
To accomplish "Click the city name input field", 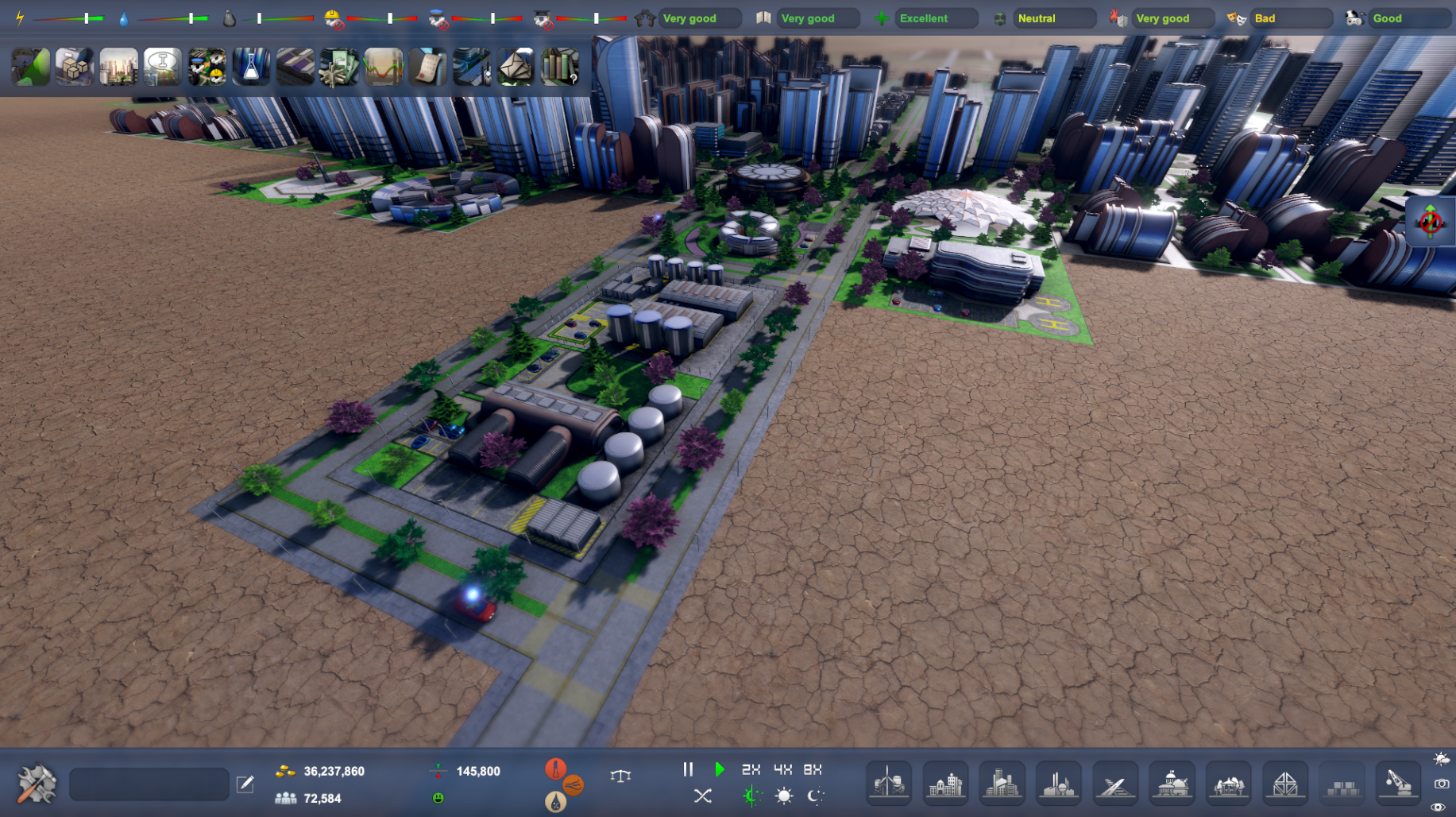I will 149,784.
